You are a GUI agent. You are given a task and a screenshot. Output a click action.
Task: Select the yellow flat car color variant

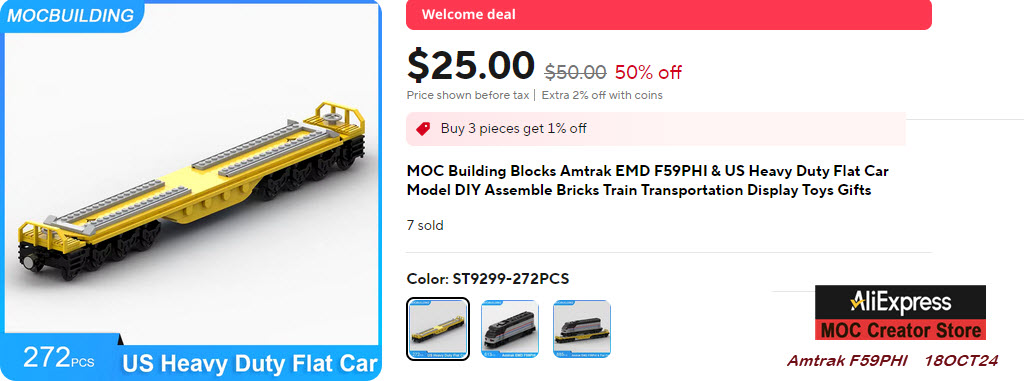point(438,329)
